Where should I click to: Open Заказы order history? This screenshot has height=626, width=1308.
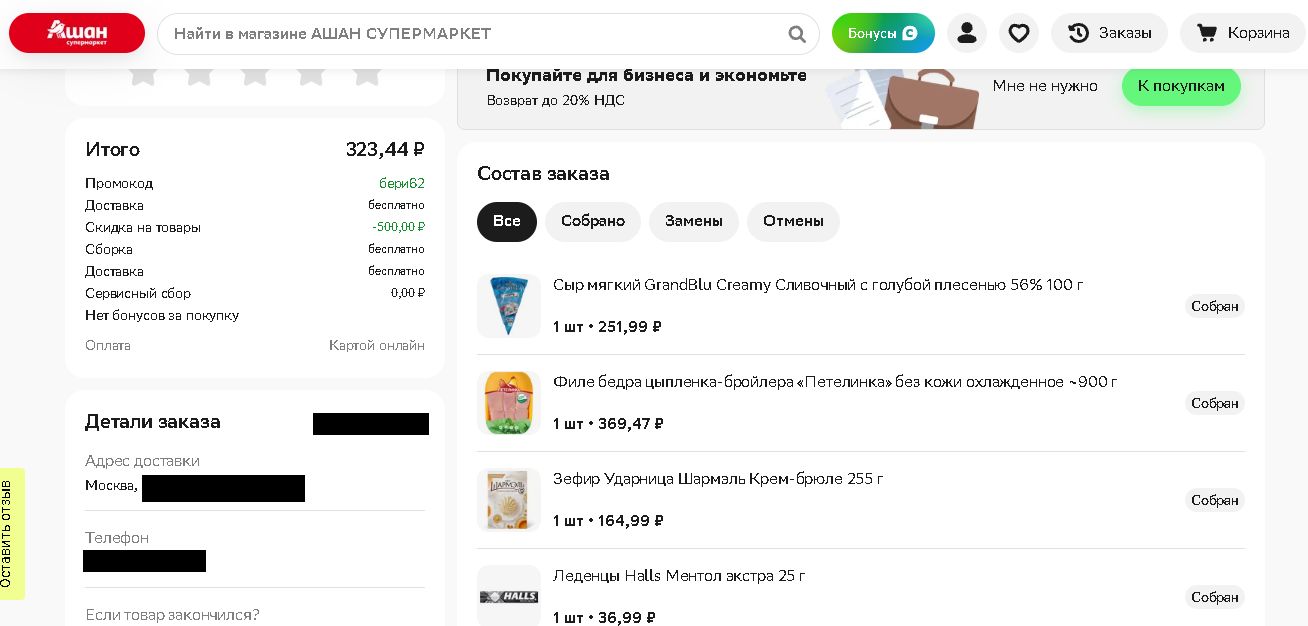(1109, 33)
